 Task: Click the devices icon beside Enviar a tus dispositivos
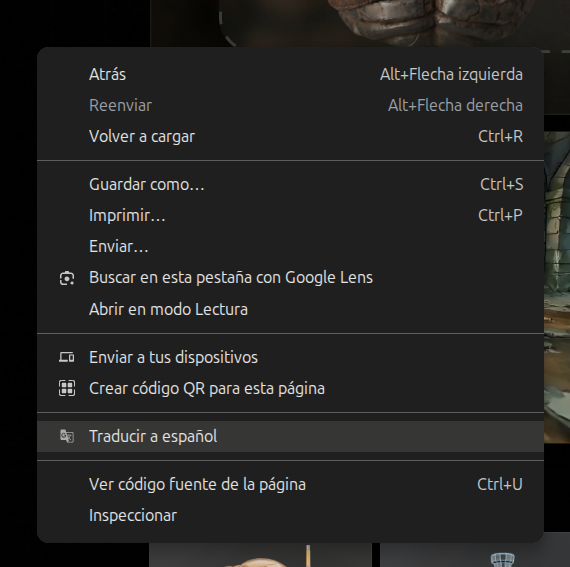[x=67, y=357]
